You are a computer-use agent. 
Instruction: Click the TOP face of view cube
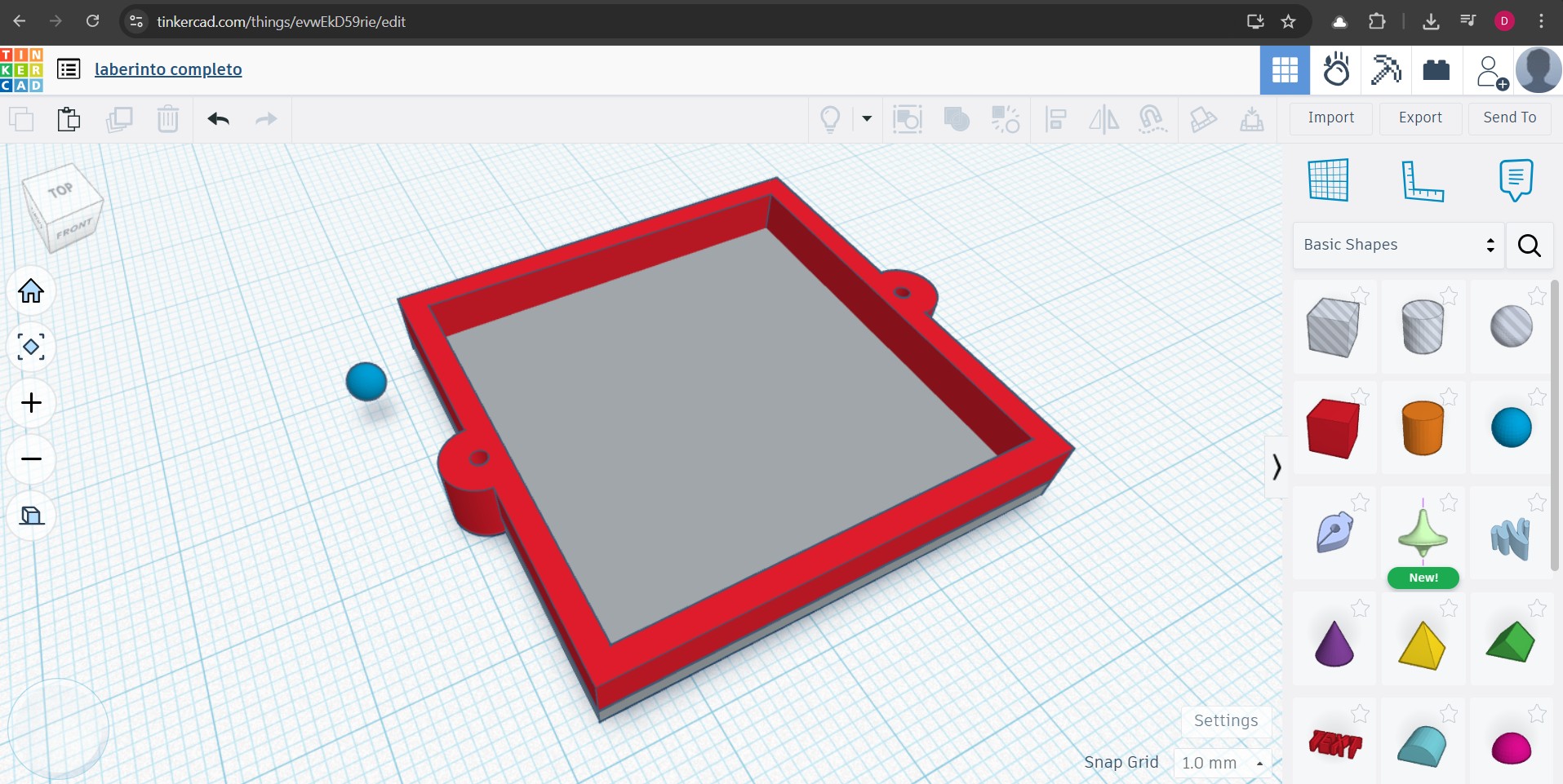pos(60,191)
